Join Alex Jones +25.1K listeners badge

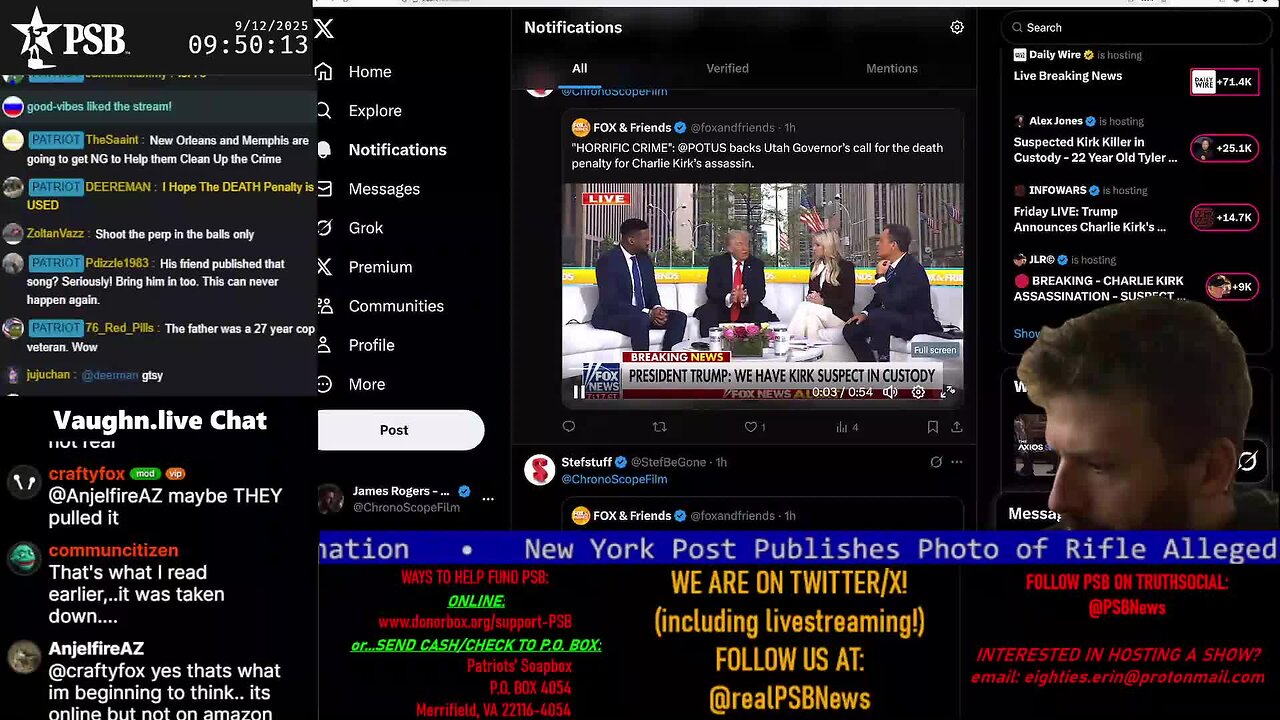[1223, 149]
